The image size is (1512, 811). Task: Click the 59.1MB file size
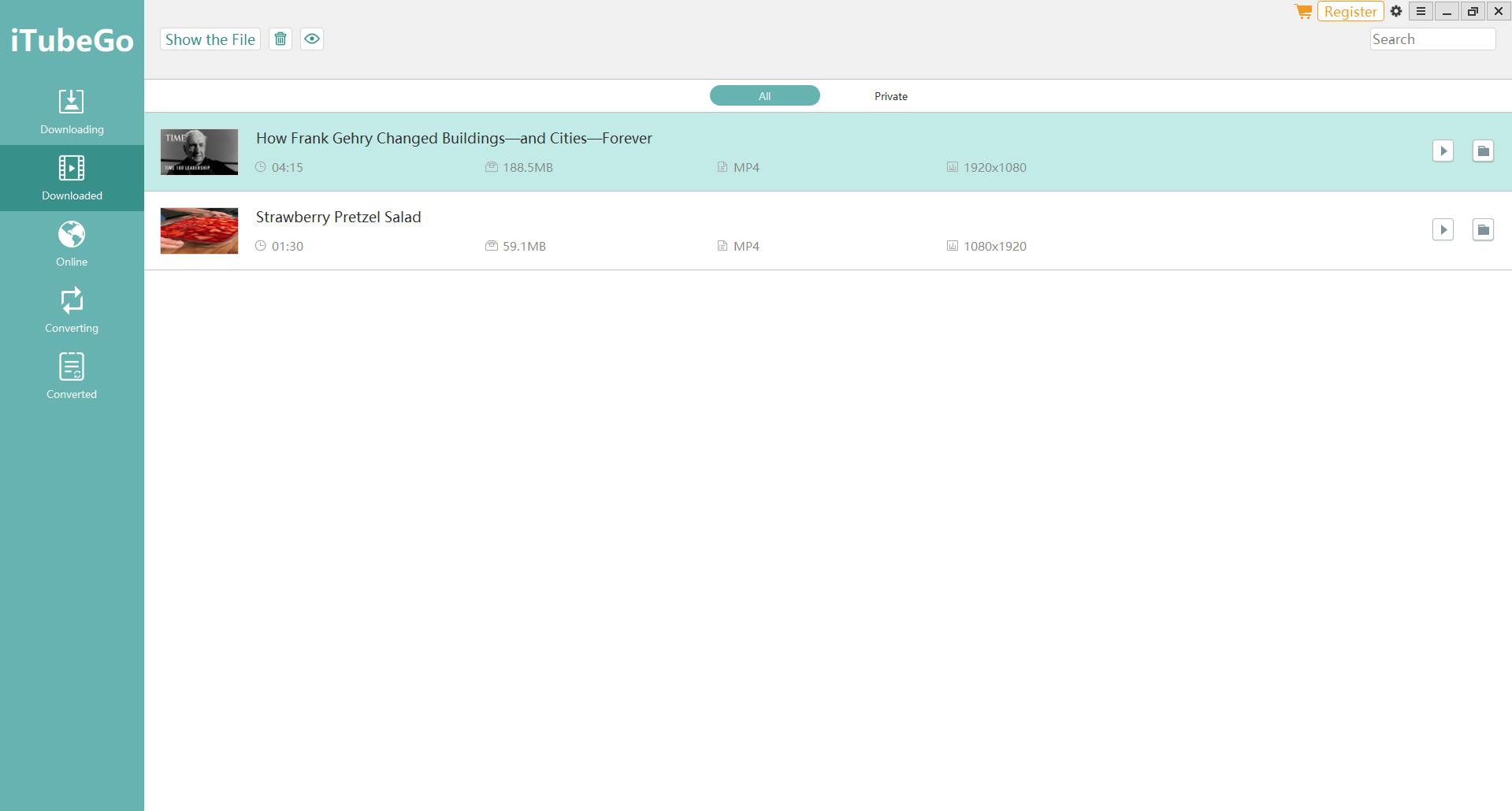pyautogui.click(x=525, y=247)
